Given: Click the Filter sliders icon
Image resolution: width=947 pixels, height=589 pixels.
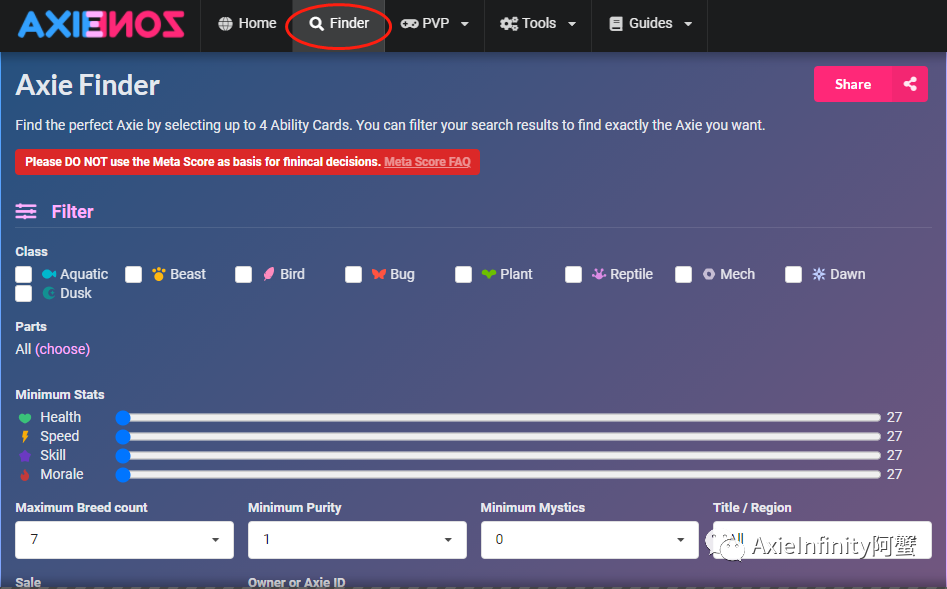Looking at the screenshot, I should (26, 211).
